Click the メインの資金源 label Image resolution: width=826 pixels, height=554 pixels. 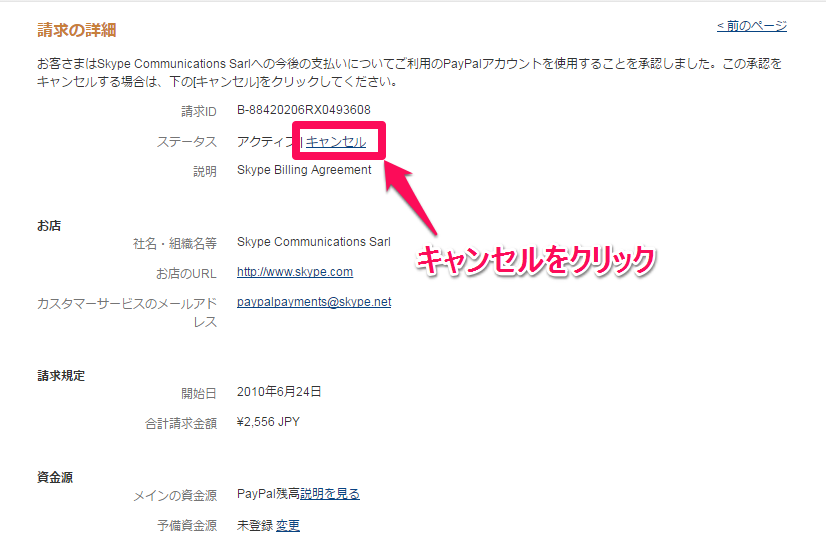(x=175, y=496)
